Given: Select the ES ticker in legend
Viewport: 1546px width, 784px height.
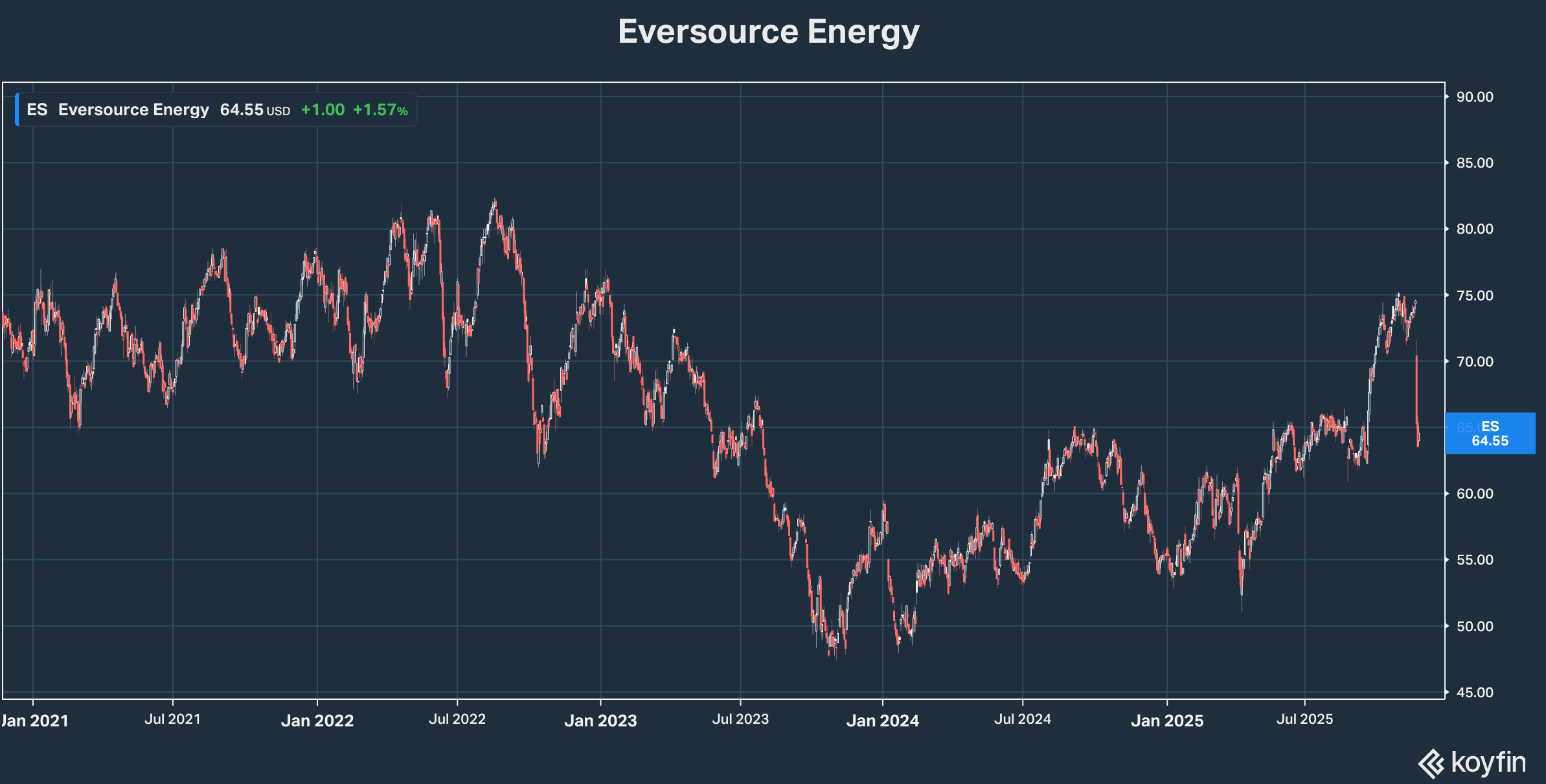Looking at the screenshot, I should (37, 109).
